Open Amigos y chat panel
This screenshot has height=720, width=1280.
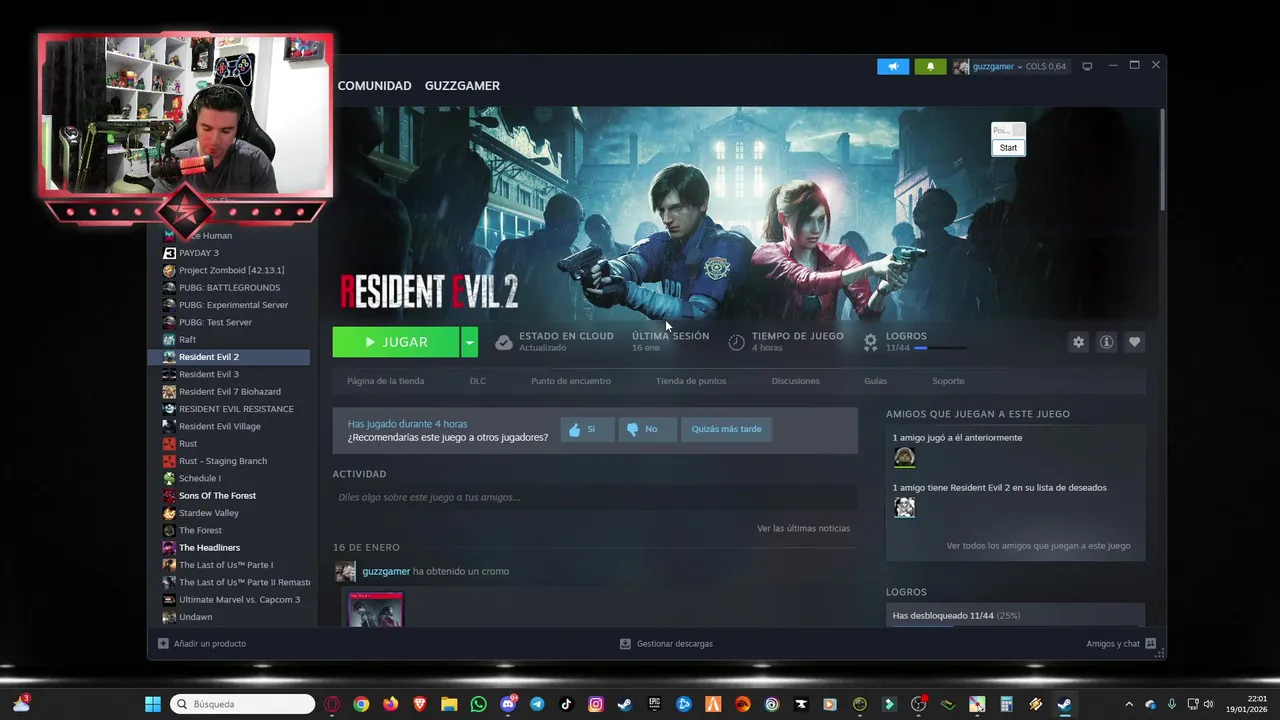[x=1121, y=644]
